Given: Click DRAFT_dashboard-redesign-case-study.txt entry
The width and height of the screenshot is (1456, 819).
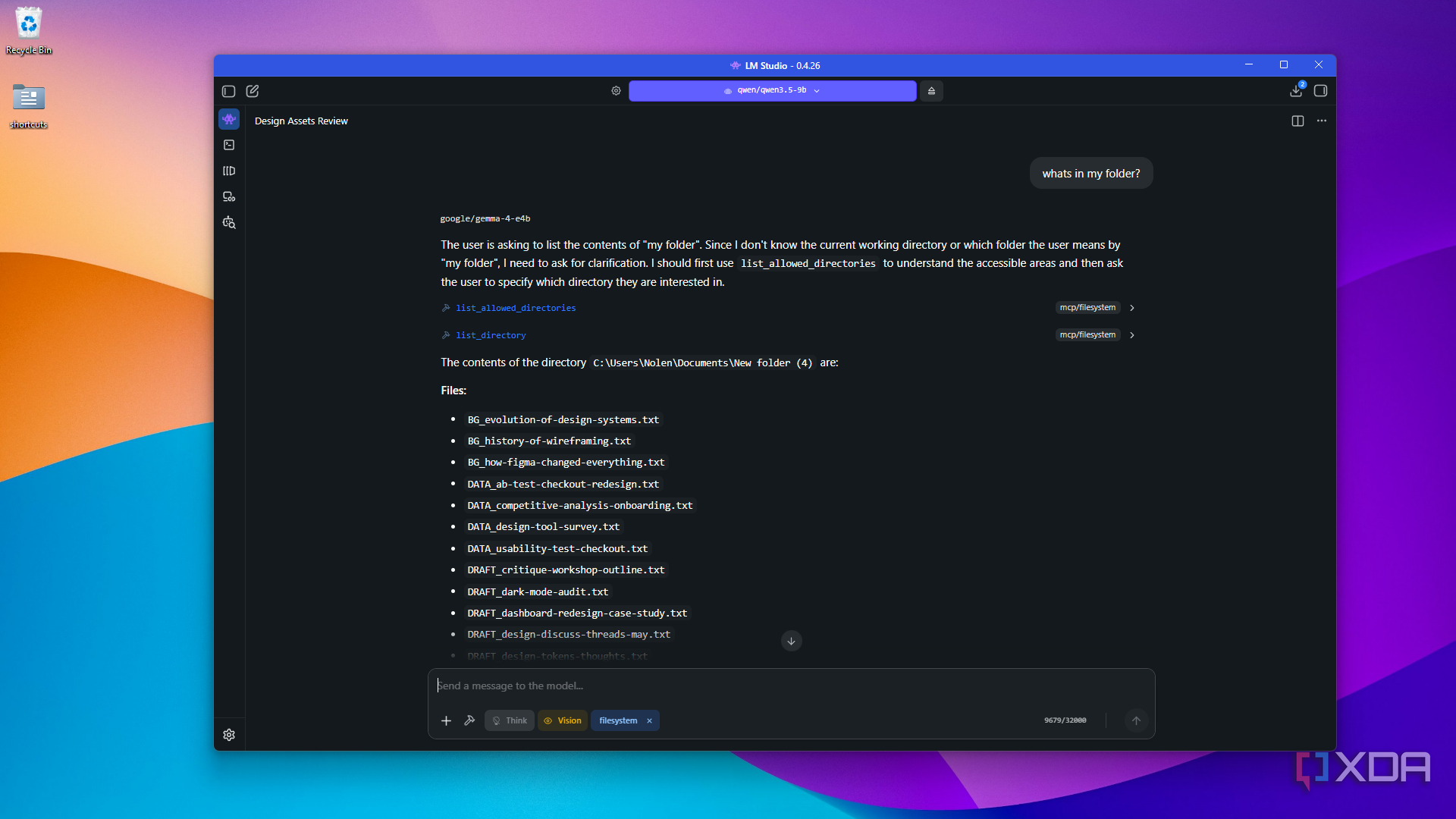Looking at the screenshot, I should [x=577, y=613].
